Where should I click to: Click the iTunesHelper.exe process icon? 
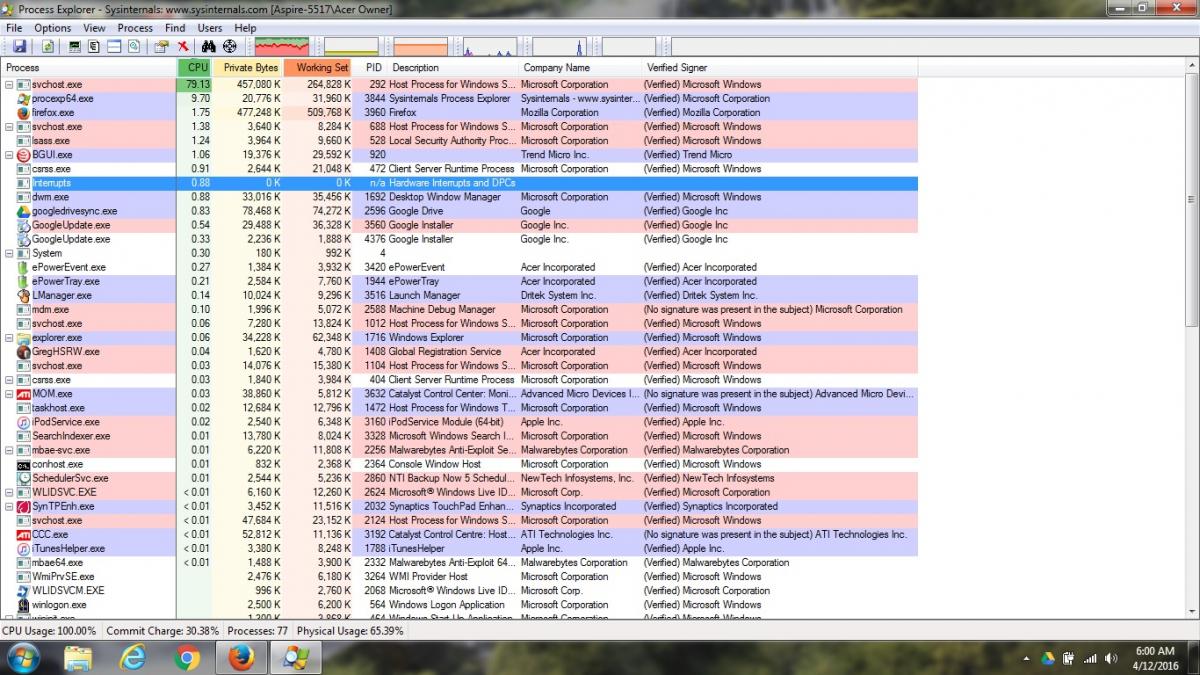pyautogui.click(x=24, y=548)
